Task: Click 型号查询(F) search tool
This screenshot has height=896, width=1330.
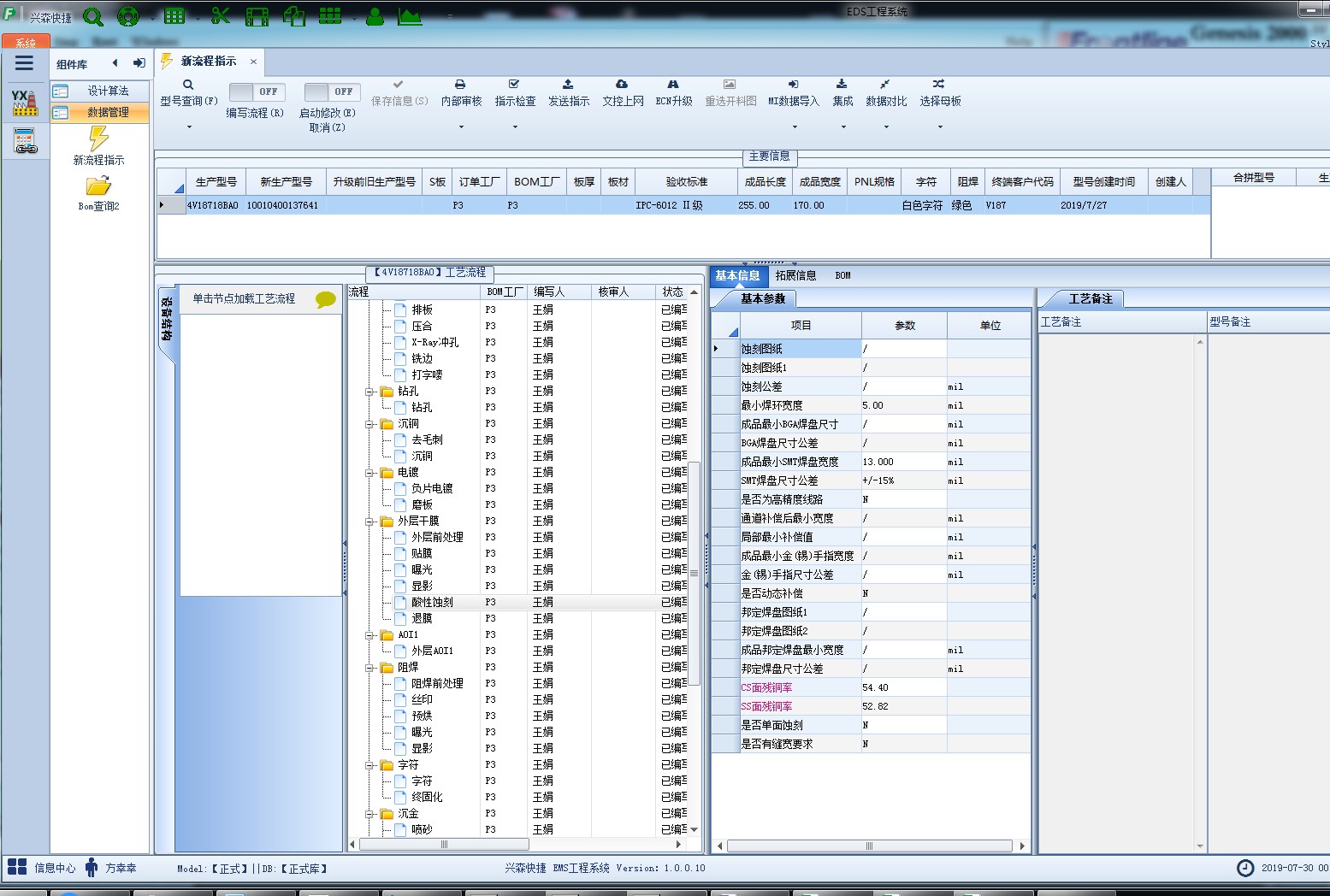Action: pyautogui.click(x=189, y=94)
